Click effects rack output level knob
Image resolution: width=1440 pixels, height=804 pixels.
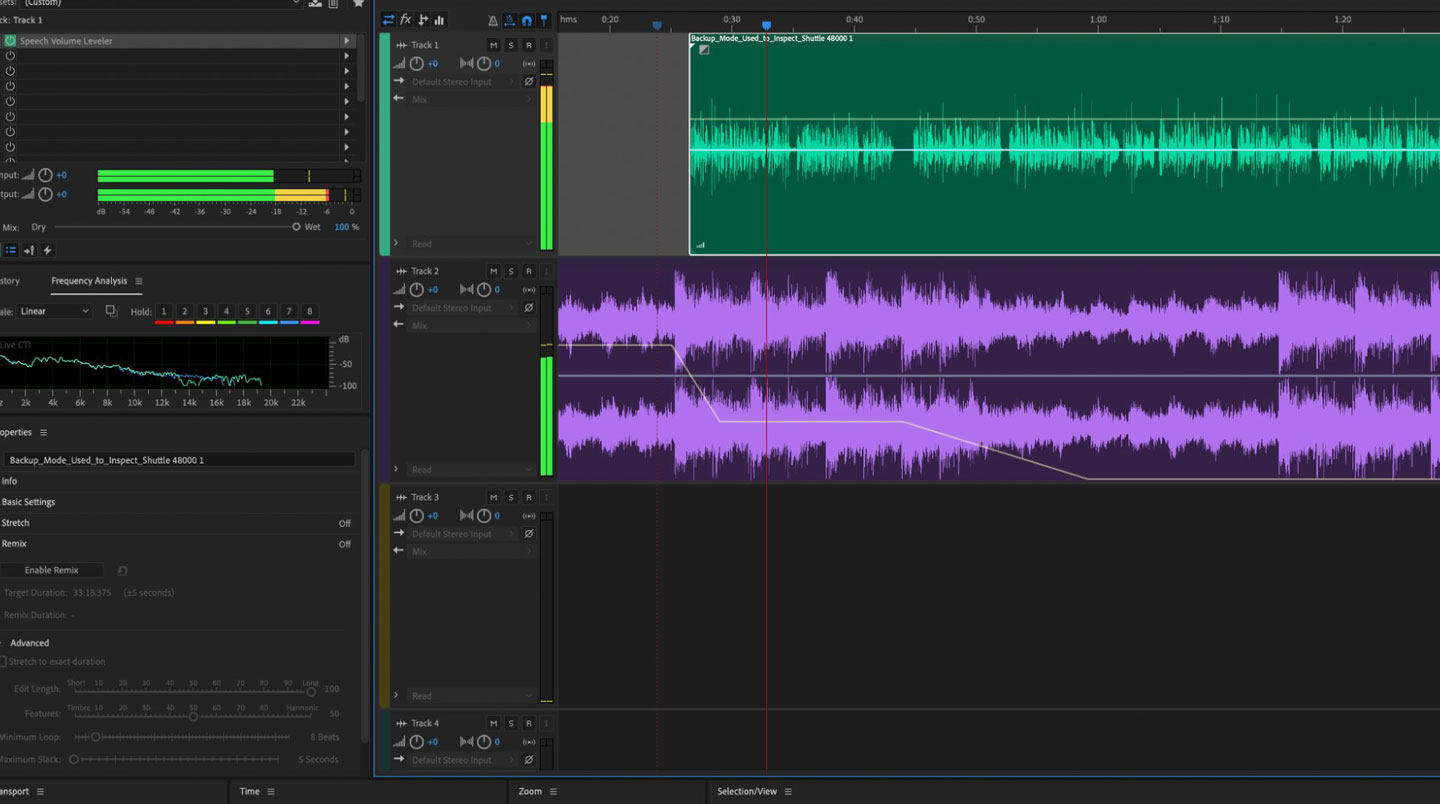[x=45, y=194]
